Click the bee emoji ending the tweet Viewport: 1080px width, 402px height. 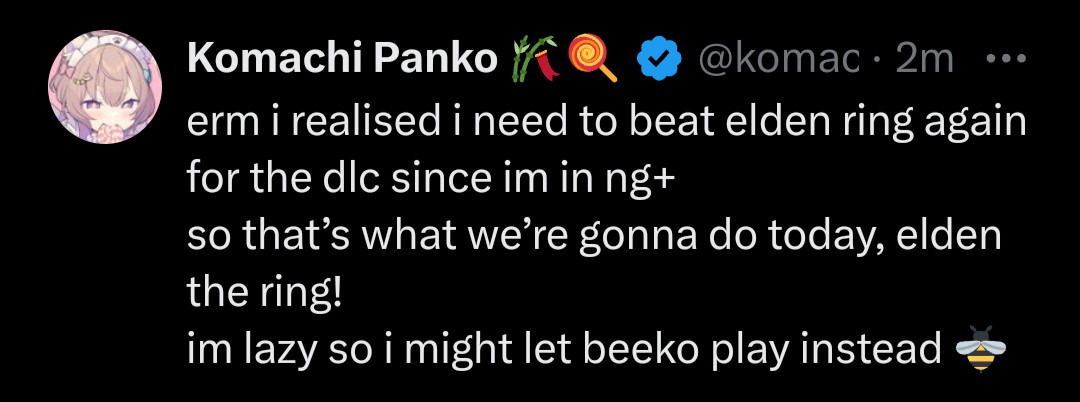click(x=980, y=351)
